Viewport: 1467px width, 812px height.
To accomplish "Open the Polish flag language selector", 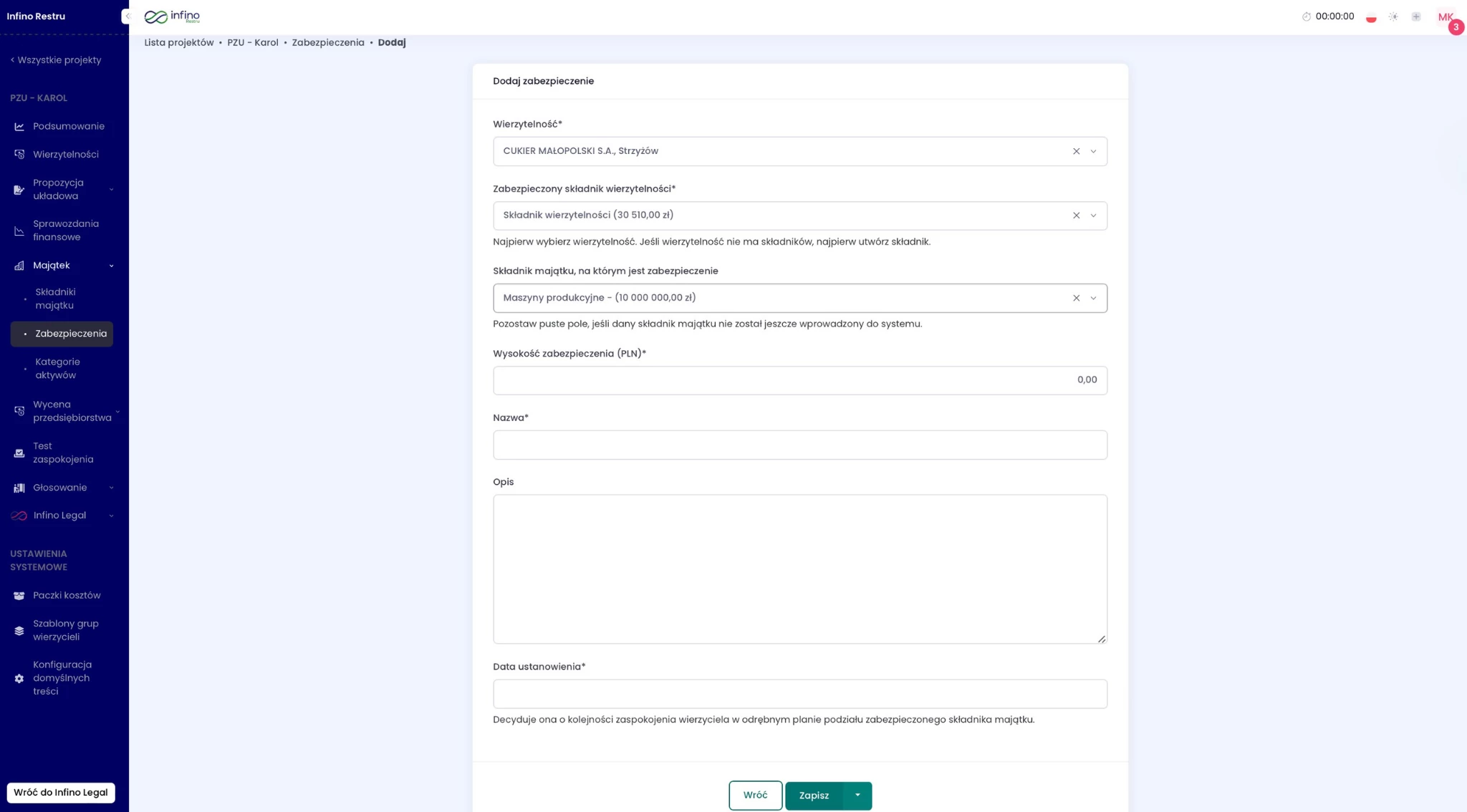I will pyautogui.click(x=1370, y=17).
